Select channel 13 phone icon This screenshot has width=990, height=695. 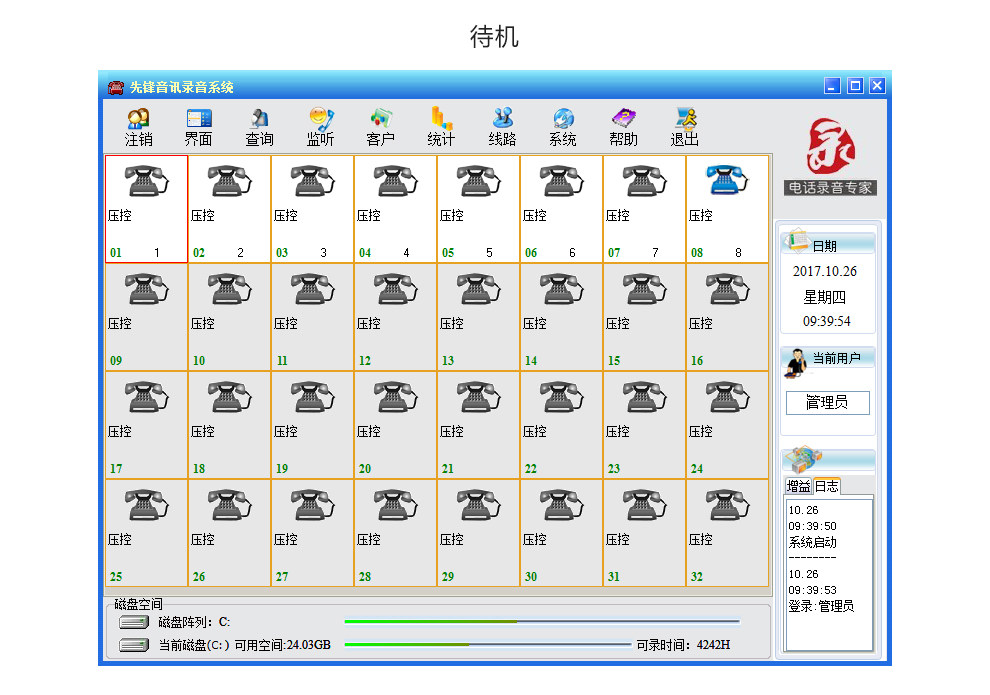[479, 289]
